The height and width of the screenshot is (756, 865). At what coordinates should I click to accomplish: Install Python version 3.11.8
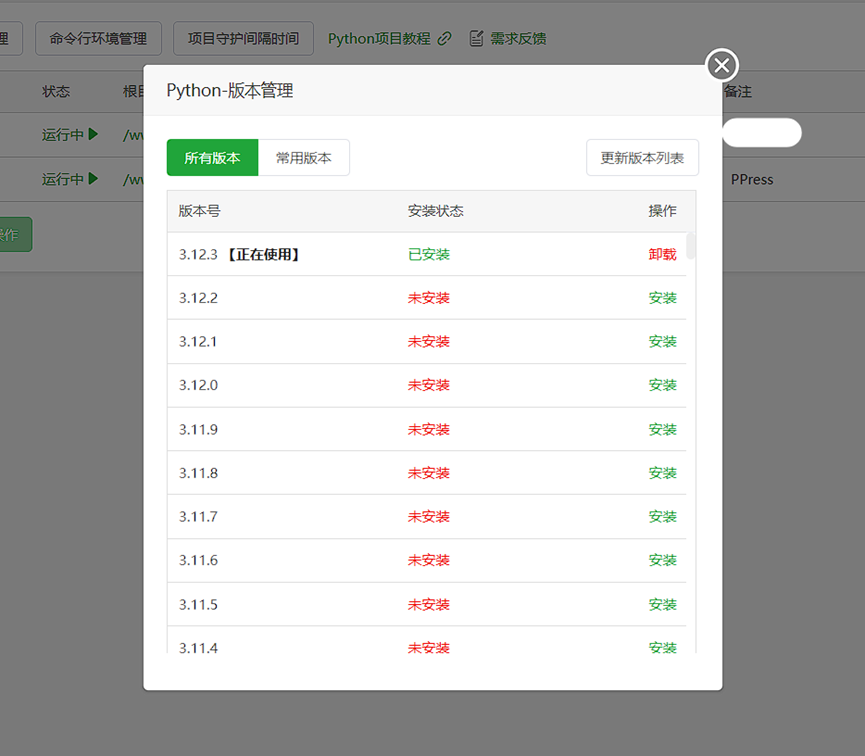(x=662, y=473)
